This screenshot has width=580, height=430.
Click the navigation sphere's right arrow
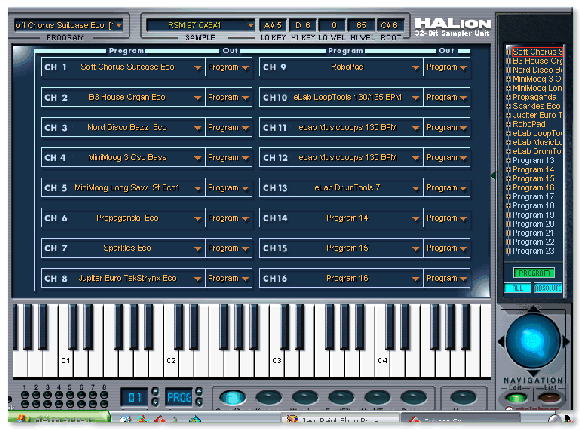pyautogui.click(x=566, y=341)
